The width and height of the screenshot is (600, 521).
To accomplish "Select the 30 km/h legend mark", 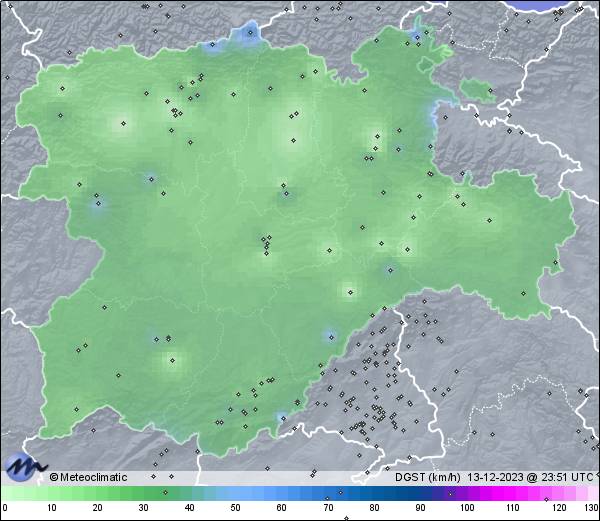I will pos(143,508).
